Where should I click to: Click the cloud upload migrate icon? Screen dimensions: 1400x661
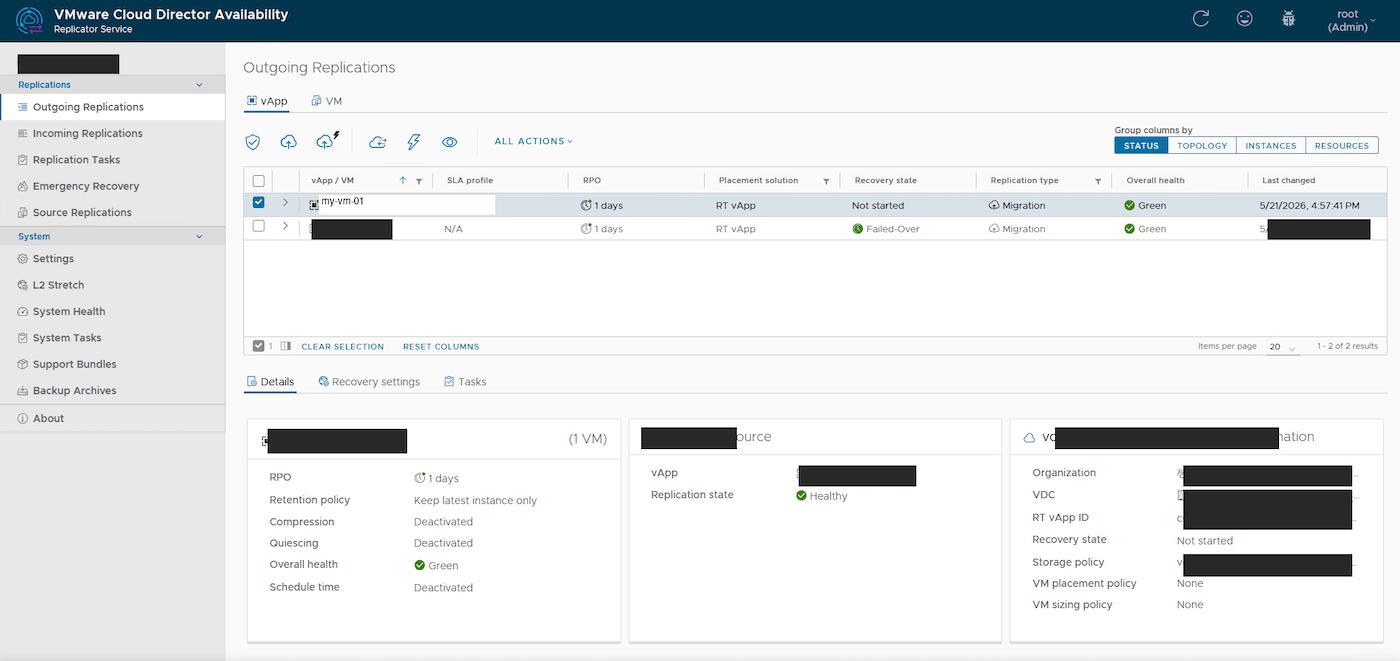[288, 142]
